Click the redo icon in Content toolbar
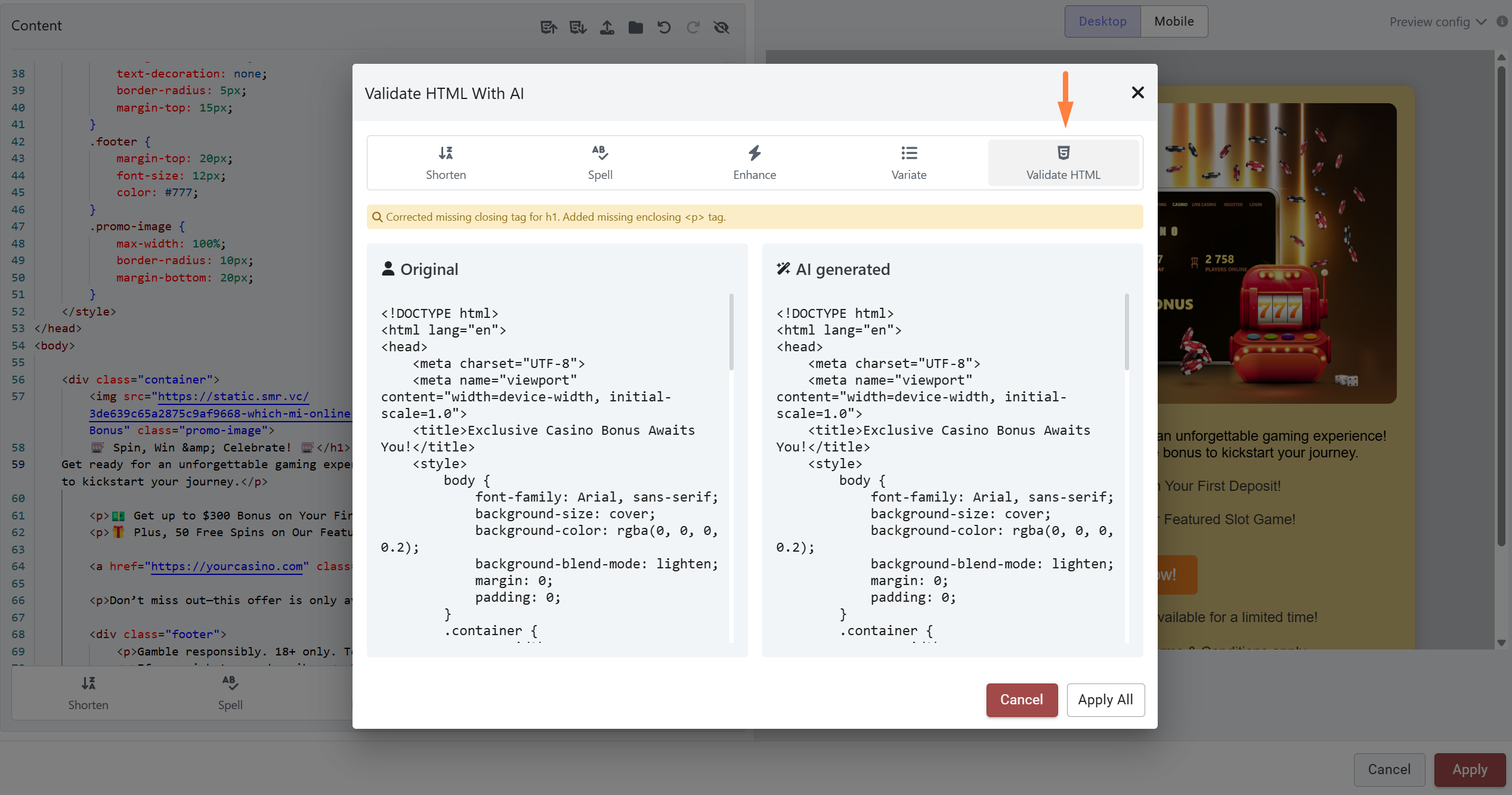The height and width of the screenshot is (795, 1512). pyautogui.click(x=692, y=27)
